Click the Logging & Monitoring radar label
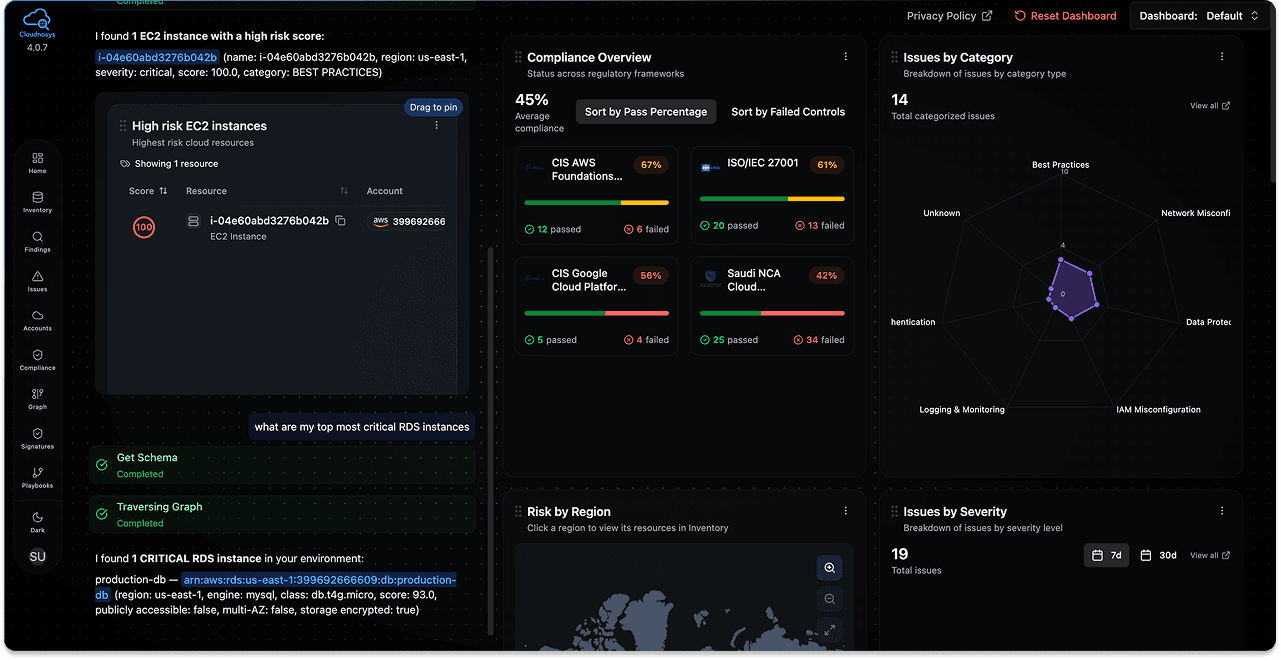This screenshot has height=659, width=1281. click(x=962, y=410)
